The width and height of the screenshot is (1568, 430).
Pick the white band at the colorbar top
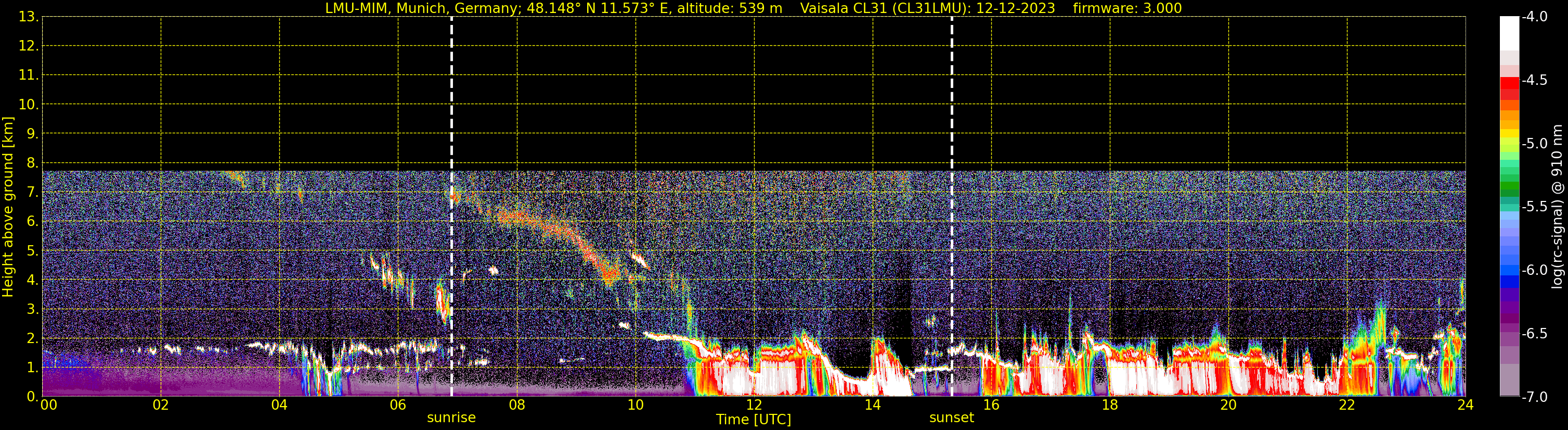1510,33
